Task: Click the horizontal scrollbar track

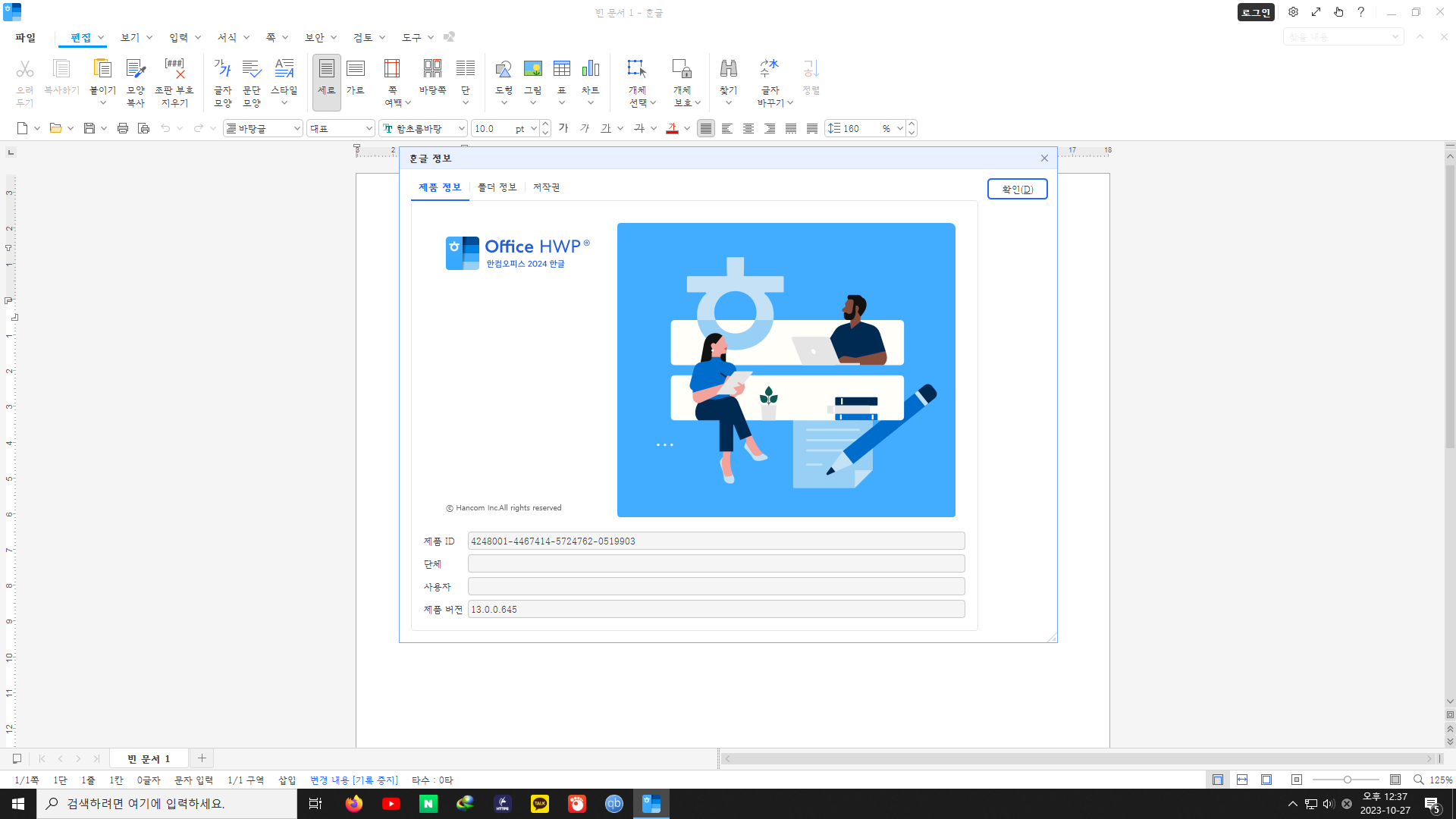Action: point(1078,758)
